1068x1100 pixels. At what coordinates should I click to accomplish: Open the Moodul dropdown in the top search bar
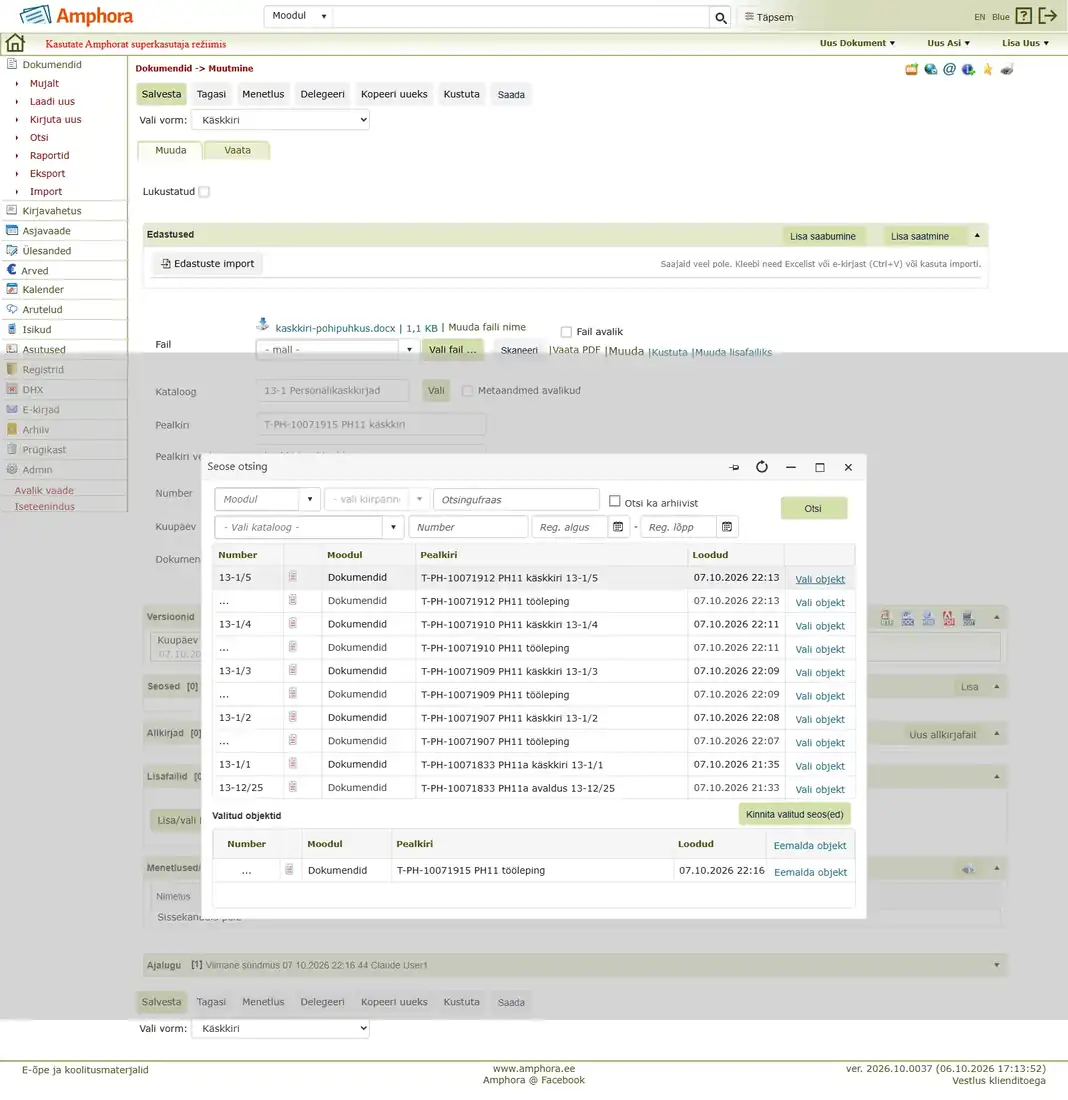299,16
